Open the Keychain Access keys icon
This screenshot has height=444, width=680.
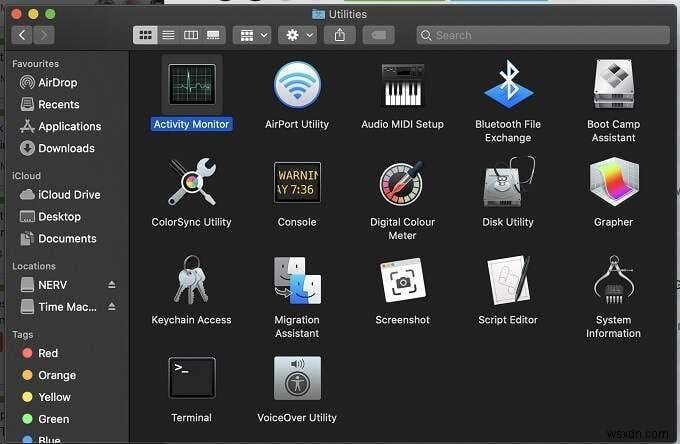[191, 280]
